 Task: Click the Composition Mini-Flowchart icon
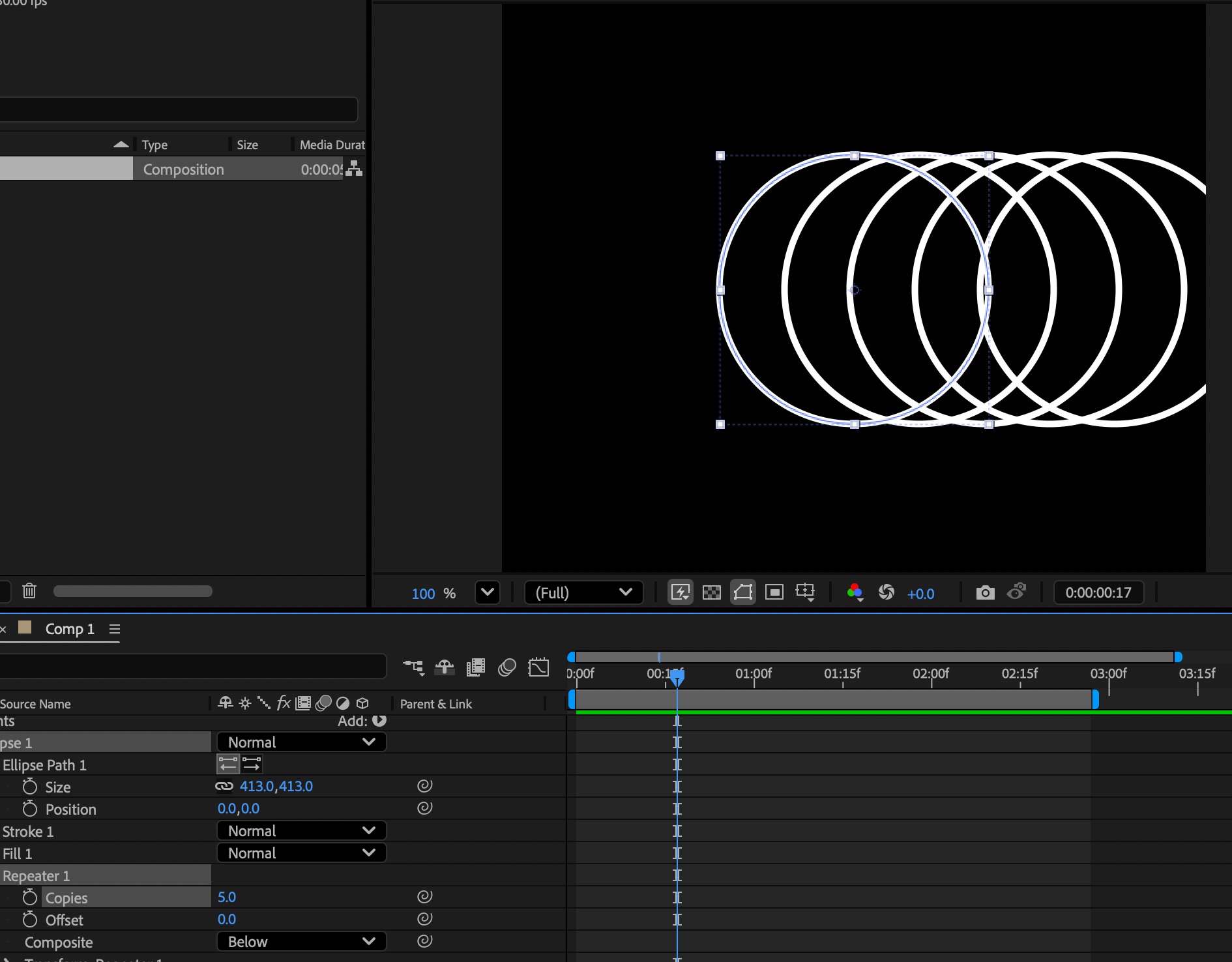(413, 667)
